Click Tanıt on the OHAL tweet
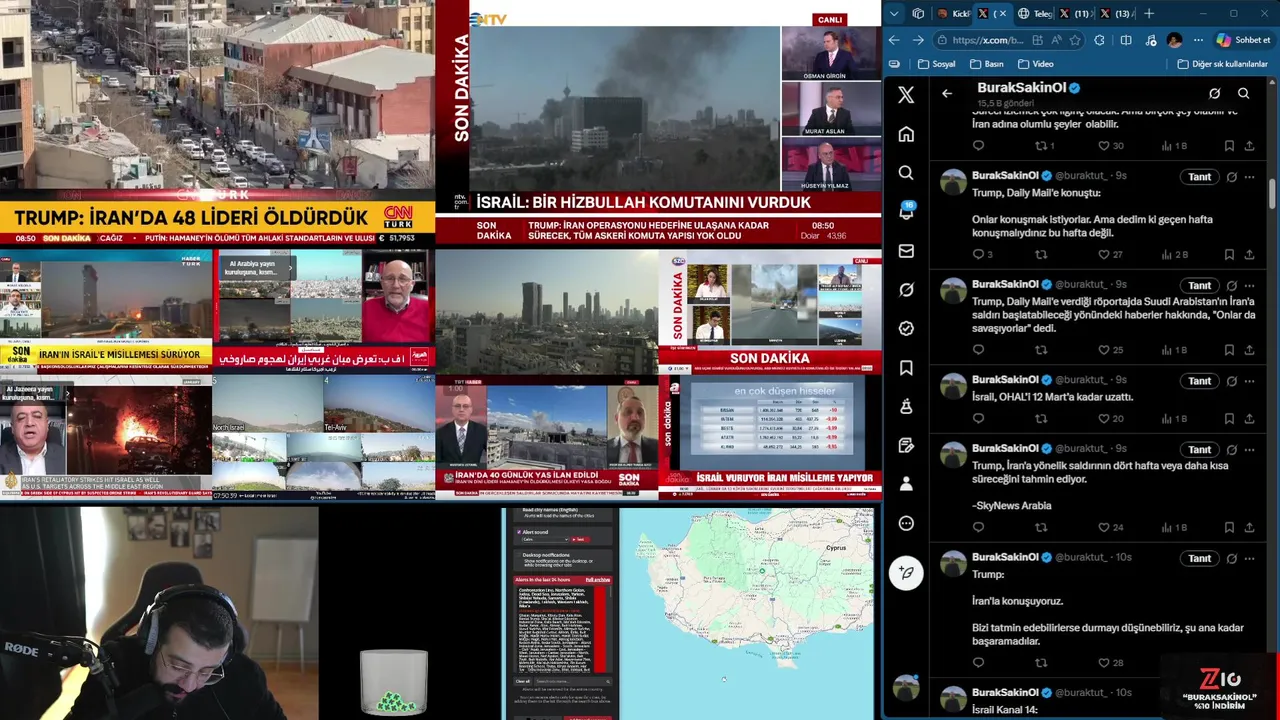Viewport: 1280px width, 720px height. [1199, 381]
